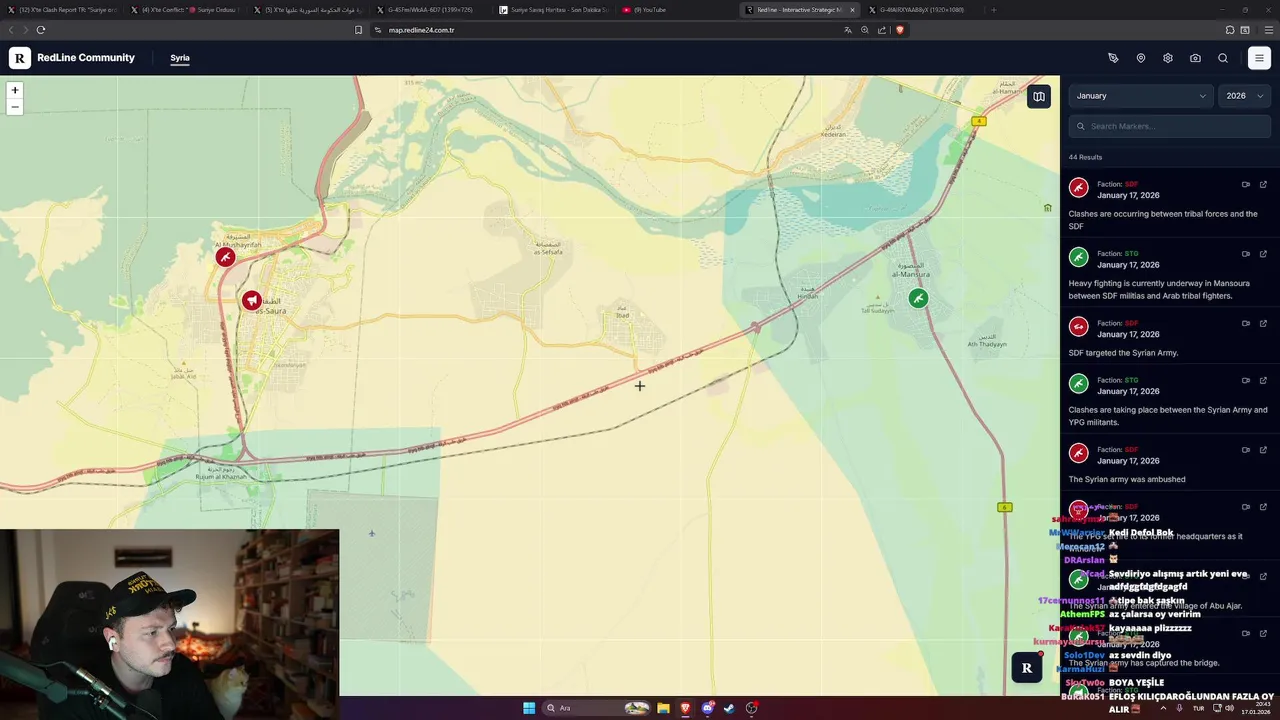Screen dimensions: 1280x720
Task: Click the camera screenshot icon in header
Action: coord(1195,58)
